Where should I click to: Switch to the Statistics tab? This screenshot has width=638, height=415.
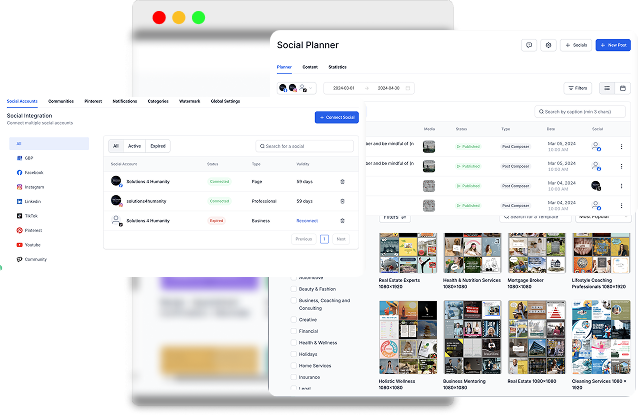click(337, 67)
